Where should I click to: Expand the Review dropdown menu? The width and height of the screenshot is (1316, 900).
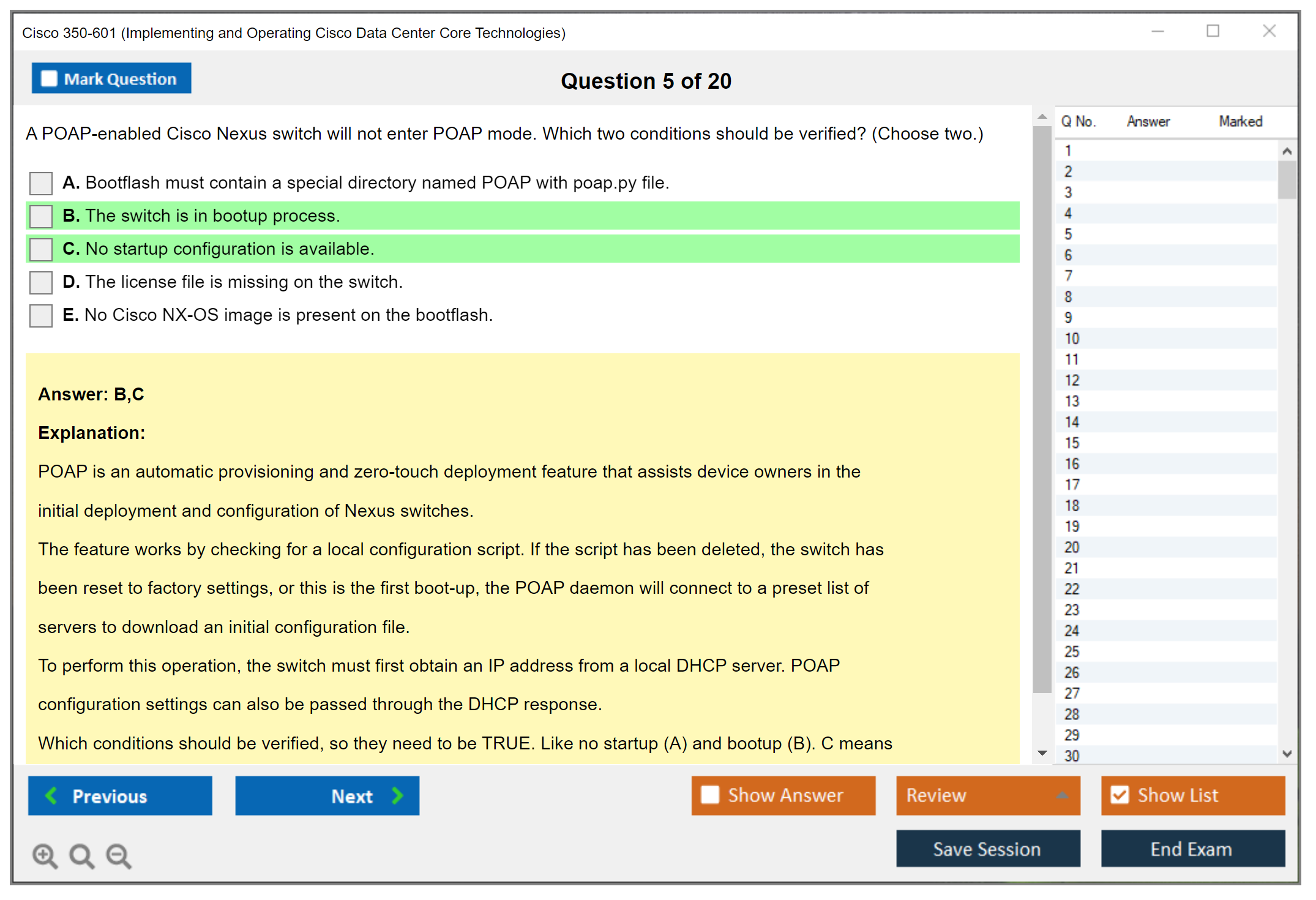(x=1062, y=795)
